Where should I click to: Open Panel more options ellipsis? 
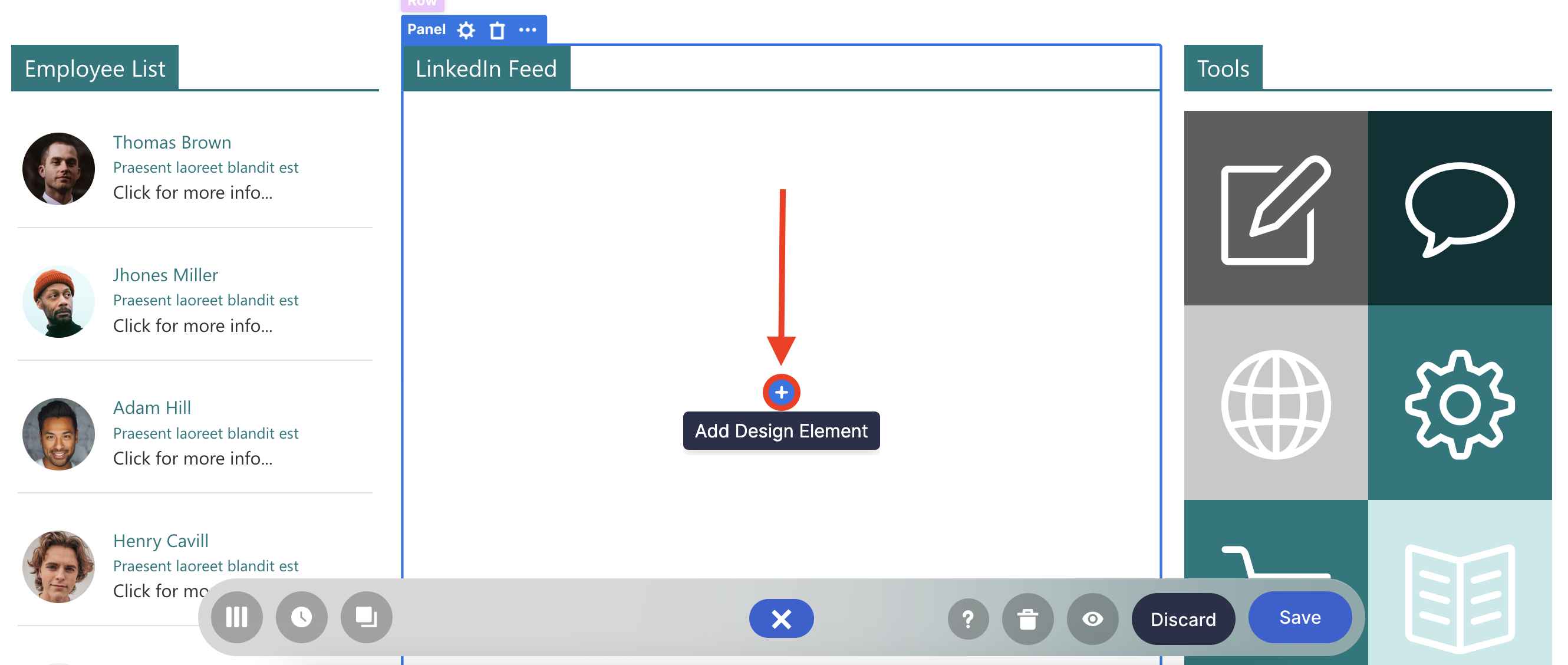(527, 30)
